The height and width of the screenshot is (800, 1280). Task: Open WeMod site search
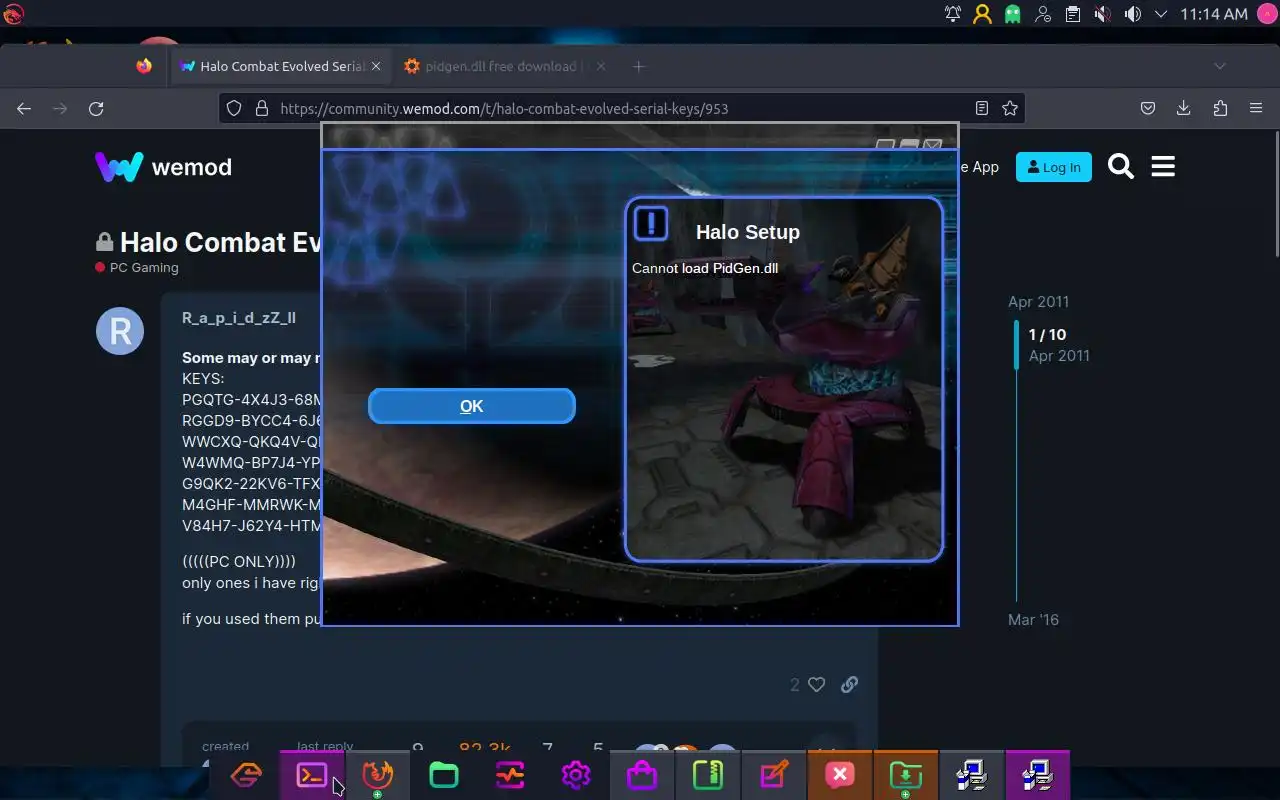(x=1121, y=167)
